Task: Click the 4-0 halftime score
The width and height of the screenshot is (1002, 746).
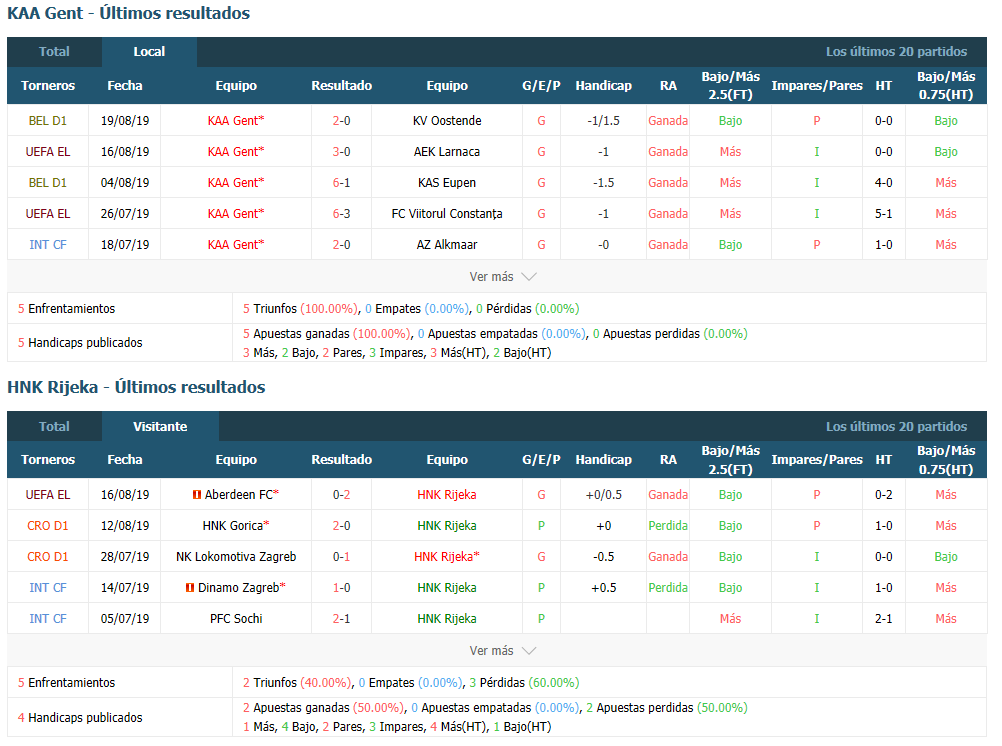Action: (x=884, y=183)
